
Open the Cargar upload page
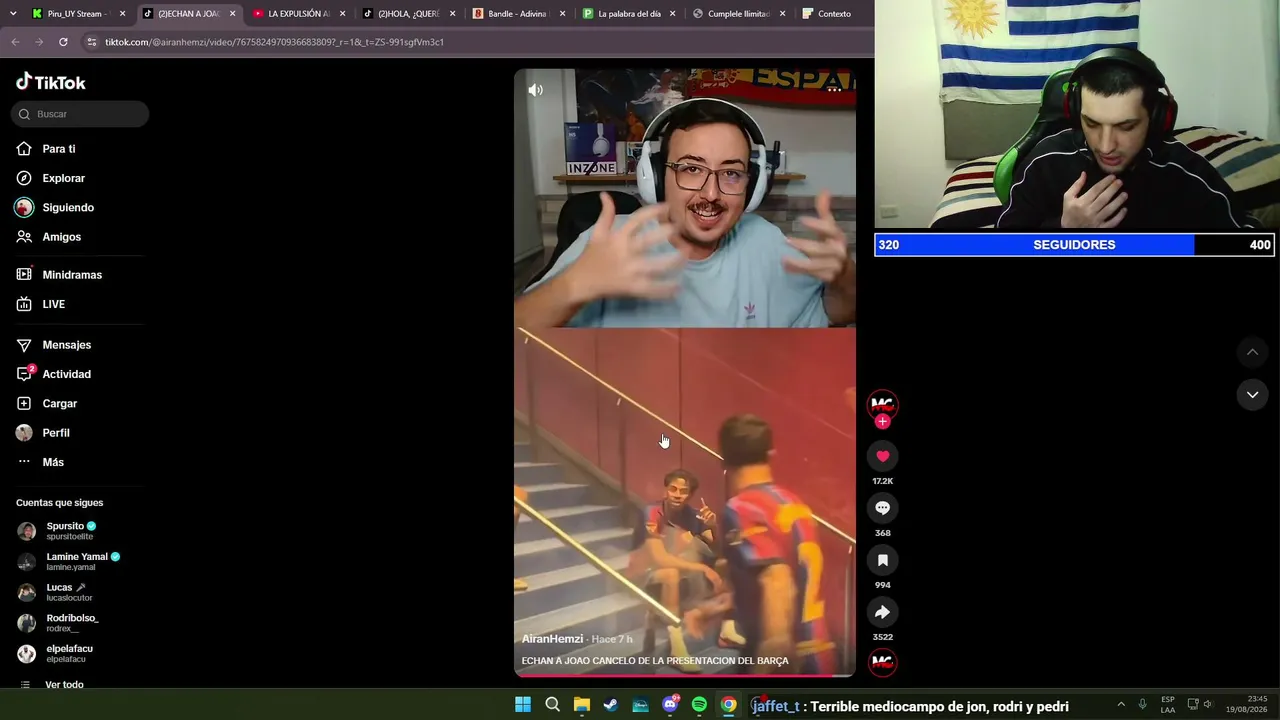coord(47,404)
